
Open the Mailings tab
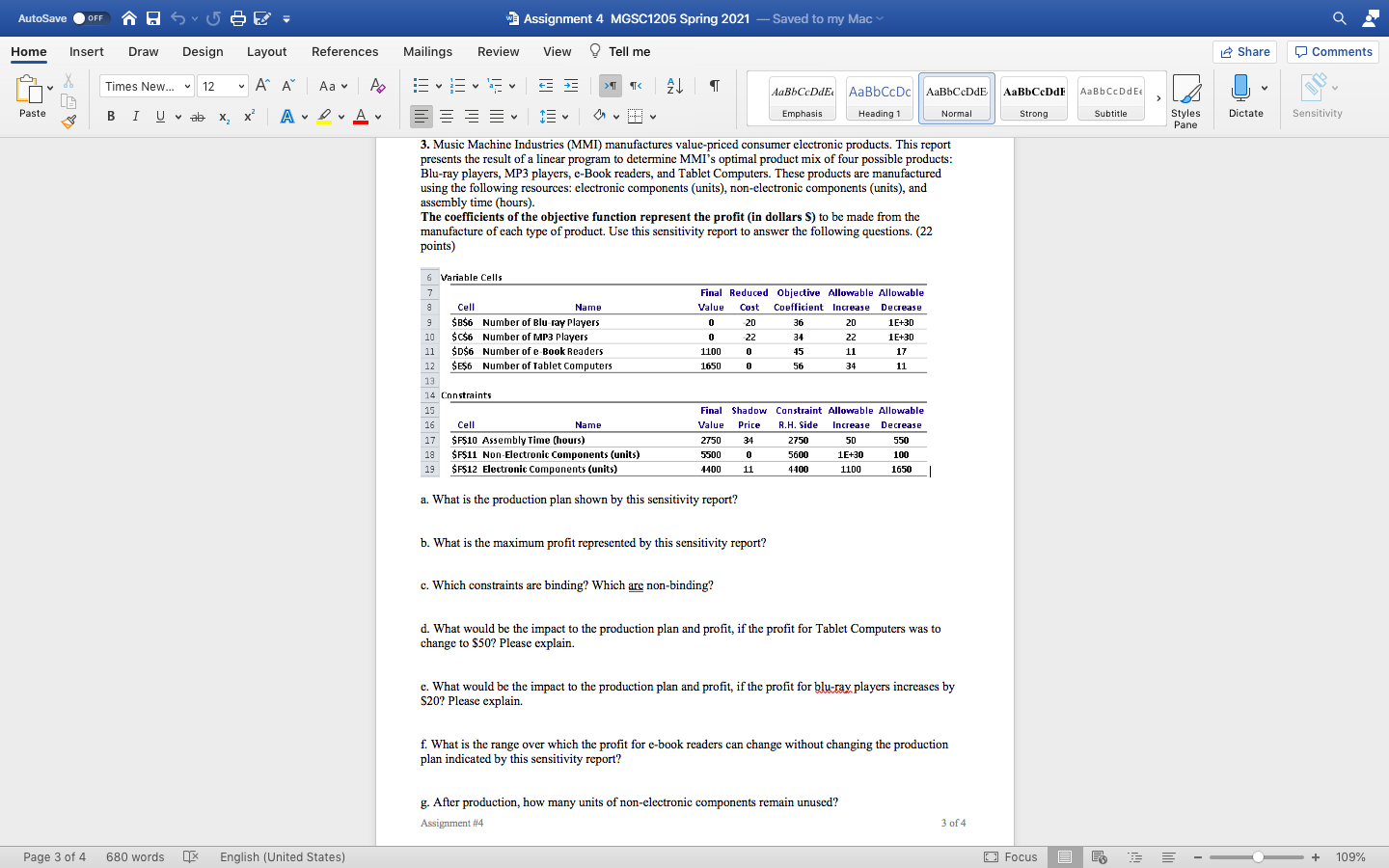(x=427, y=52)
